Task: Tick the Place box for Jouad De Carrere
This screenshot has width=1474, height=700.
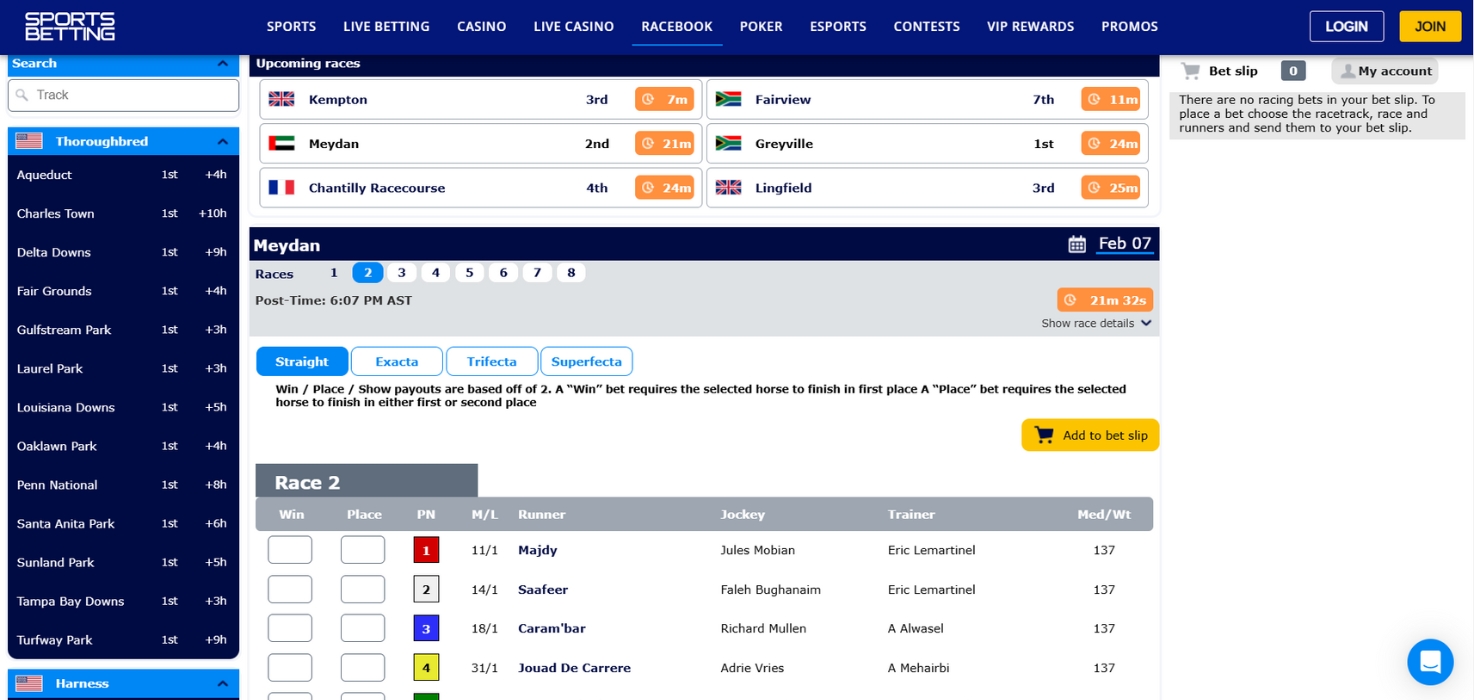Action: click(363, 667)
